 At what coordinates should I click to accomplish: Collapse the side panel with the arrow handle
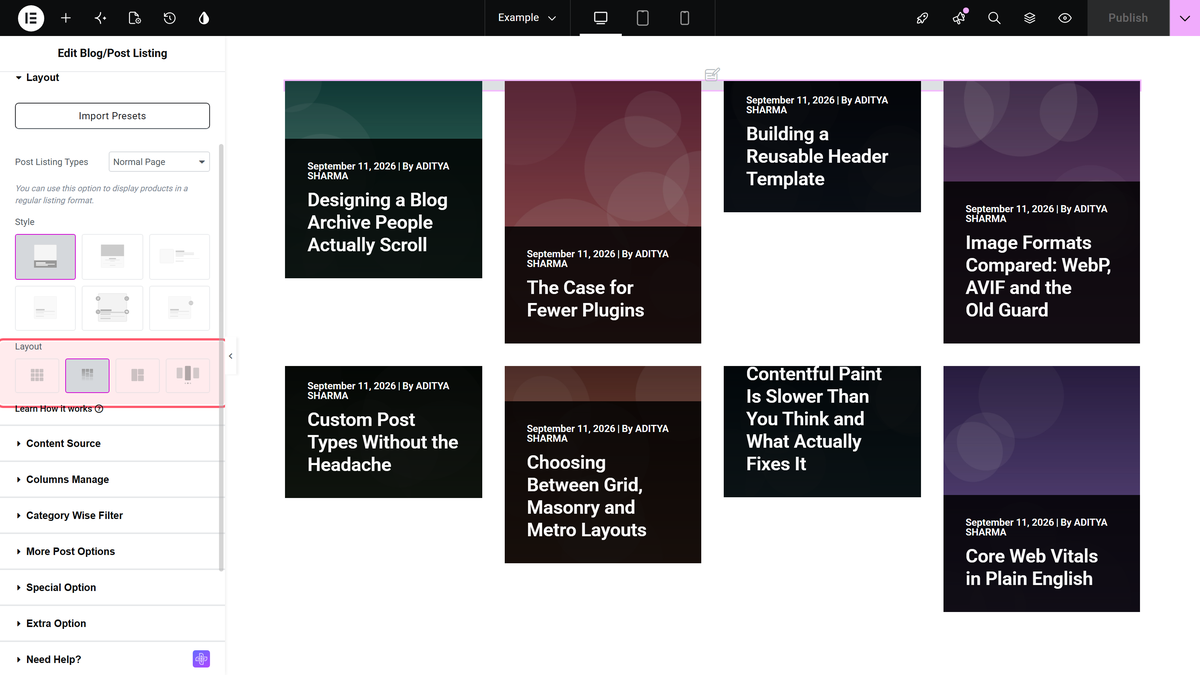pos(230,356)
